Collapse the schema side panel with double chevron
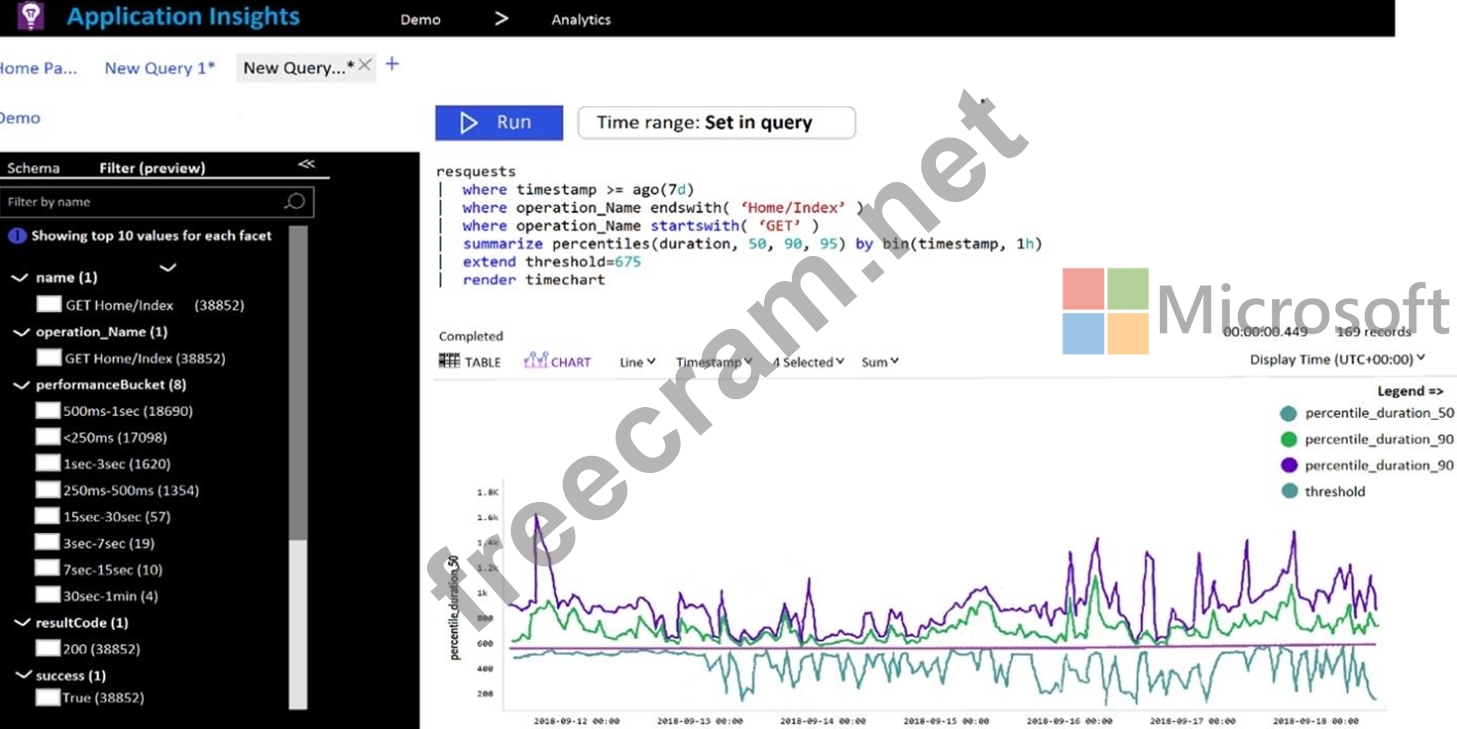Image resolution: width=1457 pixels, height=729 pixels. [306, 165]
